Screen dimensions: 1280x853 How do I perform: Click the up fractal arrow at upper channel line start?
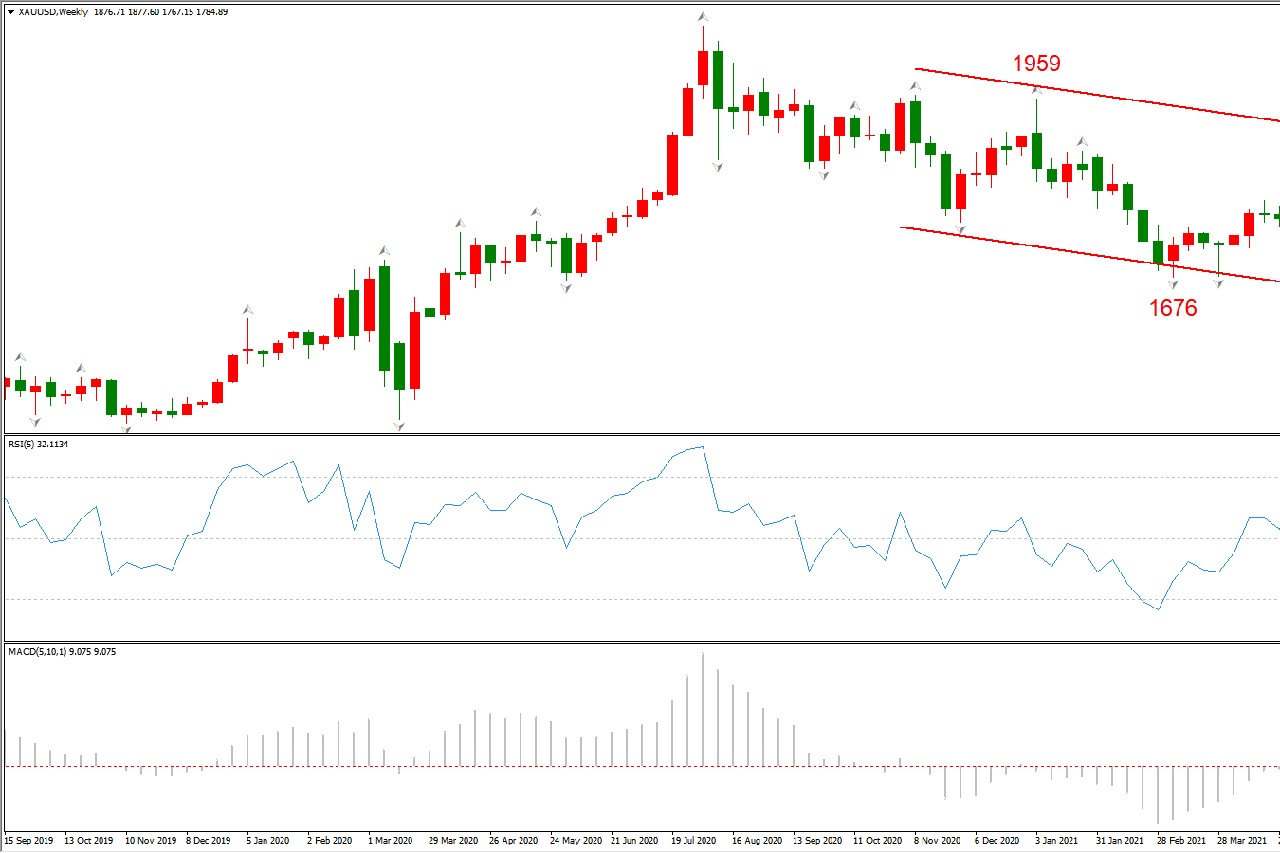tap(915, 86)
